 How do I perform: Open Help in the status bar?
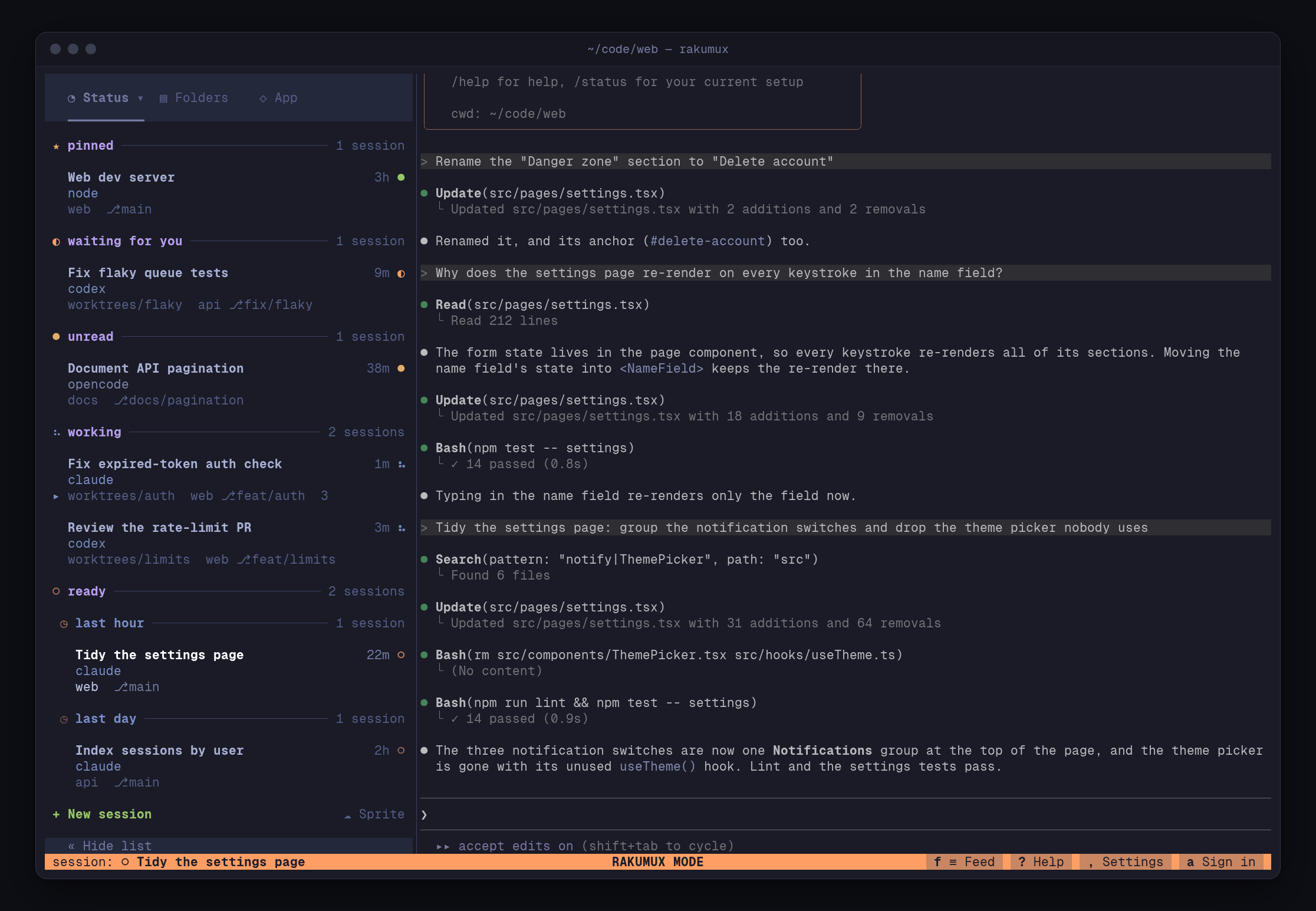[x=1041, y=862]
